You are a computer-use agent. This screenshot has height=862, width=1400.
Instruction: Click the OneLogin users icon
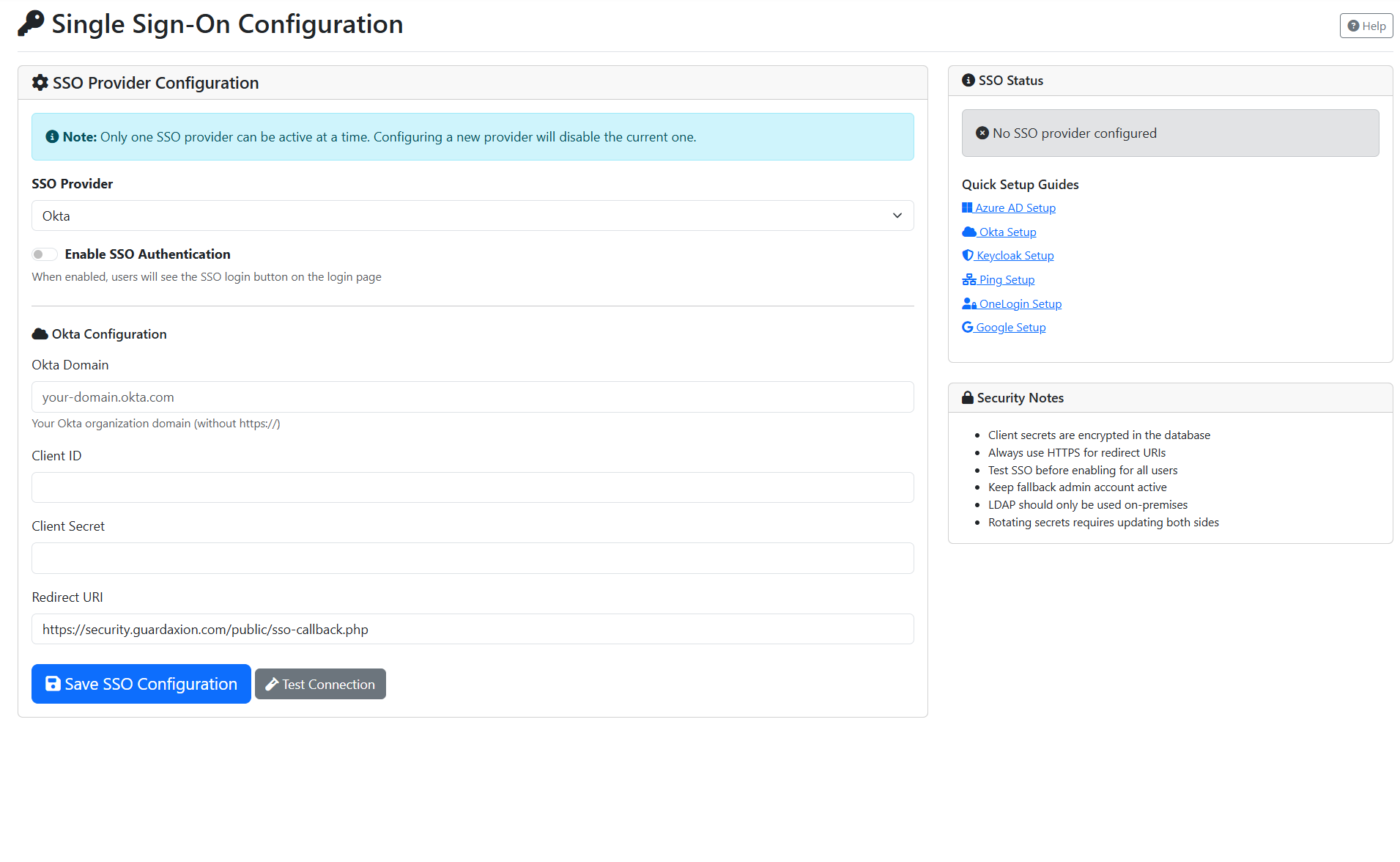pyautogui.click(x=969, y=303)
